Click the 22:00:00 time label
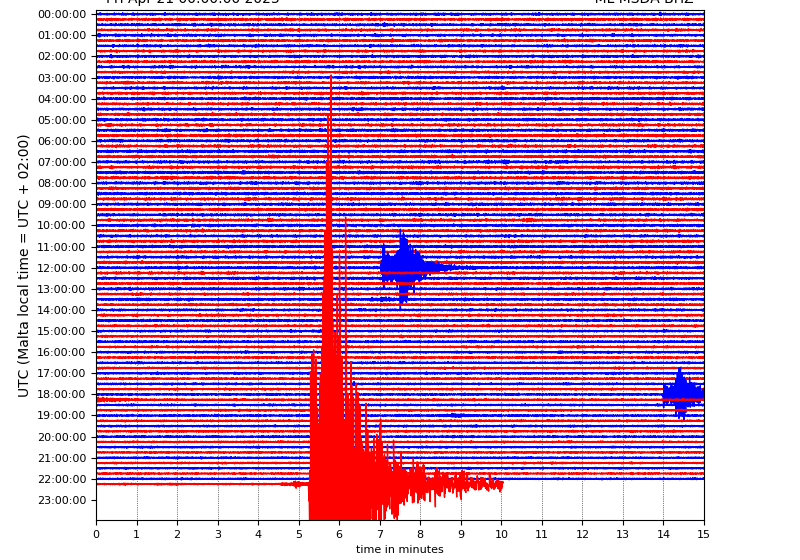Screen dimensions: 800x560 coord(62,479)
